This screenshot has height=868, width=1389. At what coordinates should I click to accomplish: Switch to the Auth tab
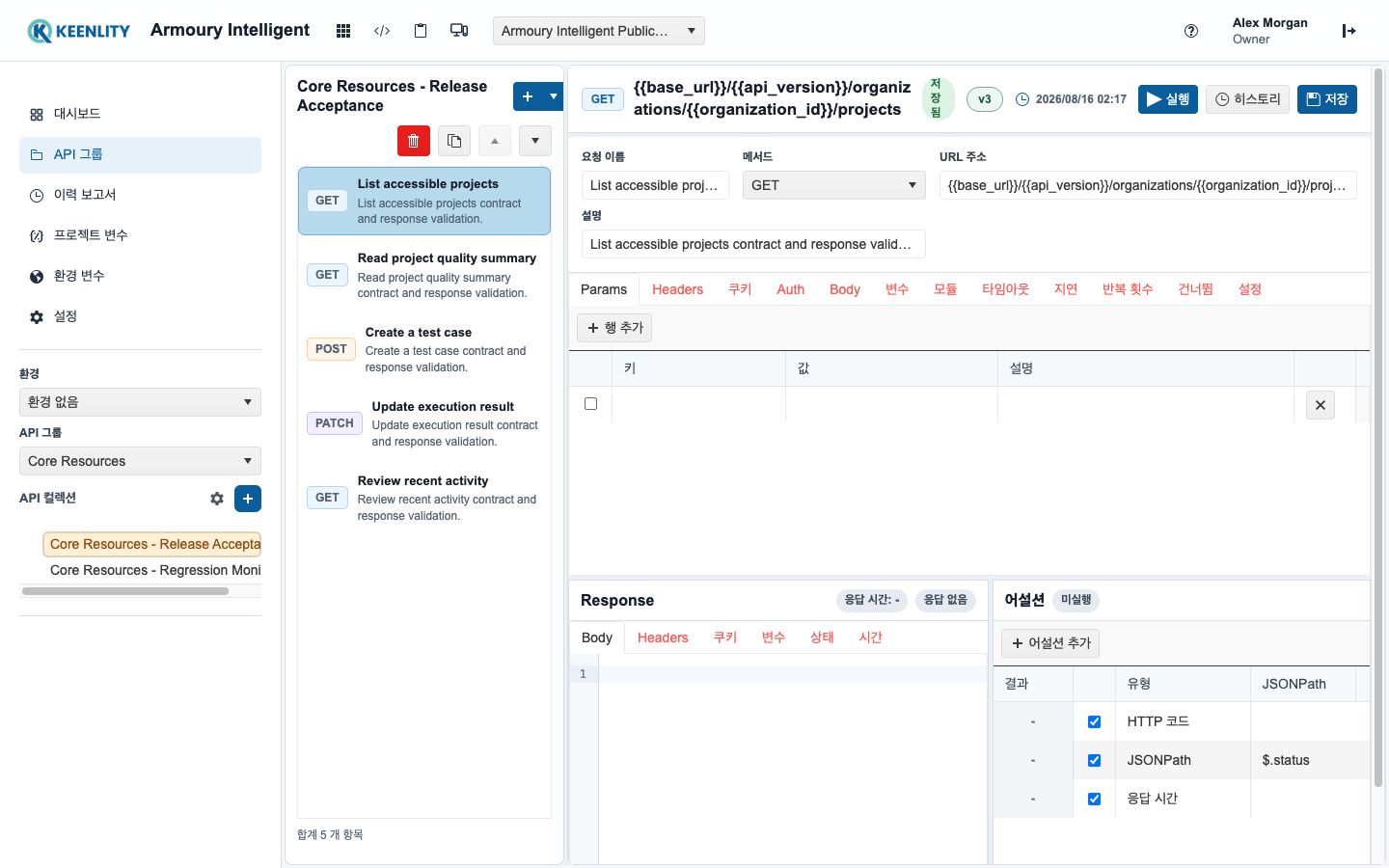click(x=790, y=289)
